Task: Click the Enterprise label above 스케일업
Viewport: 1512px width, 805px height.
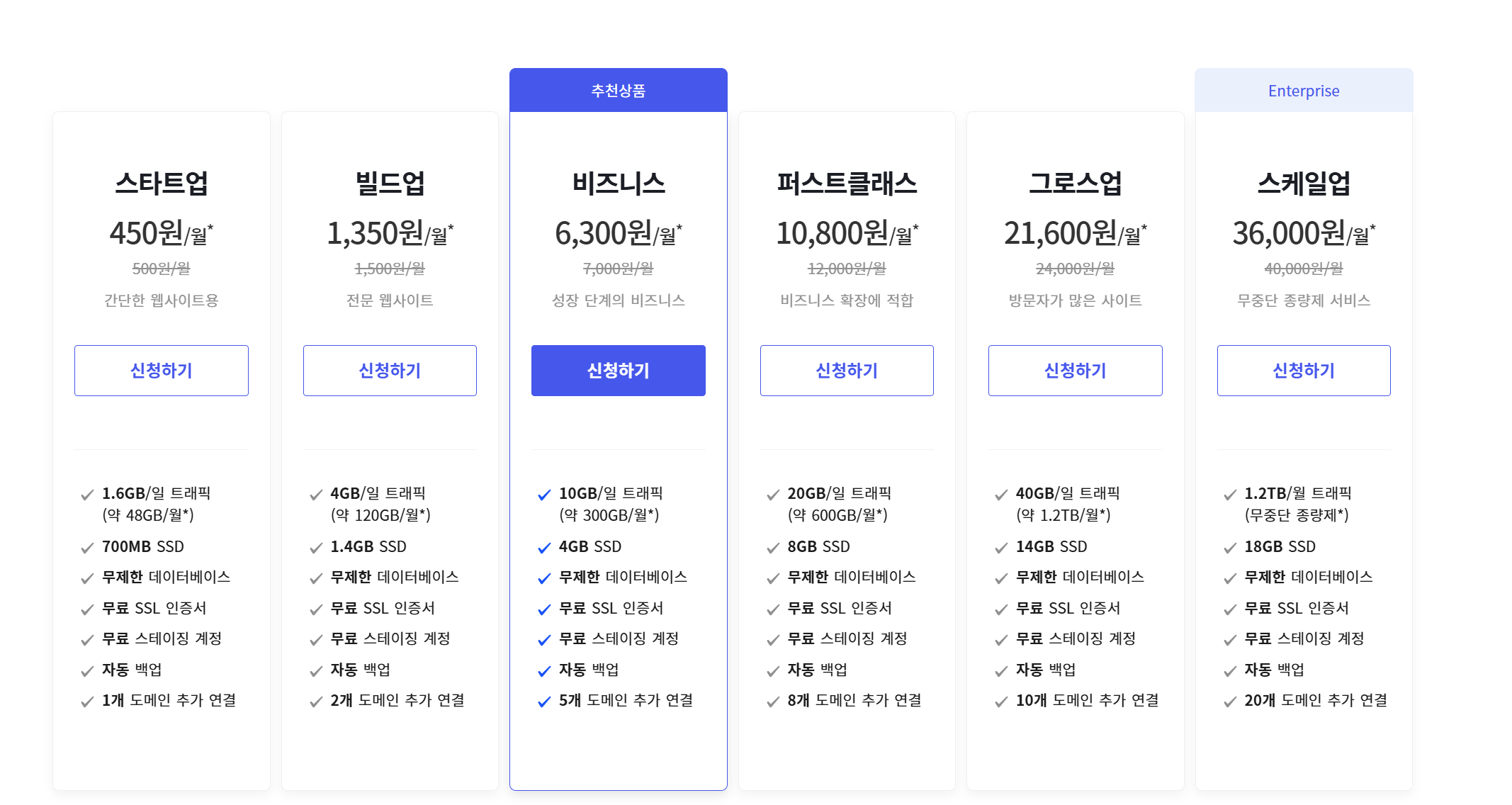Action: pos(1304,91)
